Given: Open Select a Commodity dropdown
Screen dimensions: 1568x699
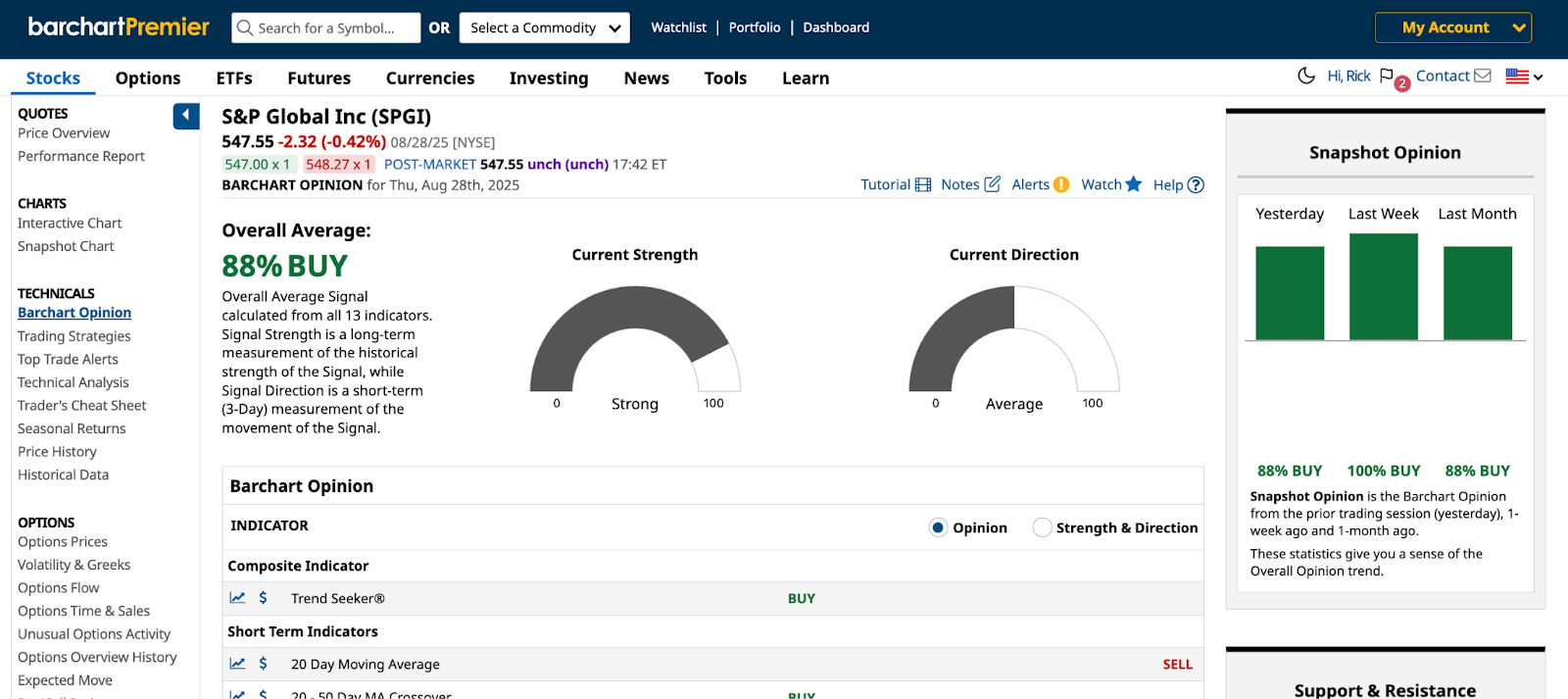Looking at the screenshot, I should click(545, 27).
